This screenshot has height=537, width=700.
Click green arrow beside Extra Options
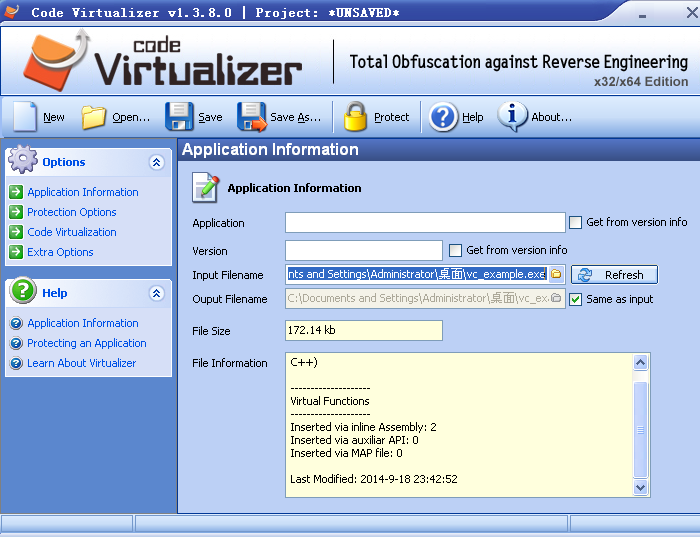point(16,252)
